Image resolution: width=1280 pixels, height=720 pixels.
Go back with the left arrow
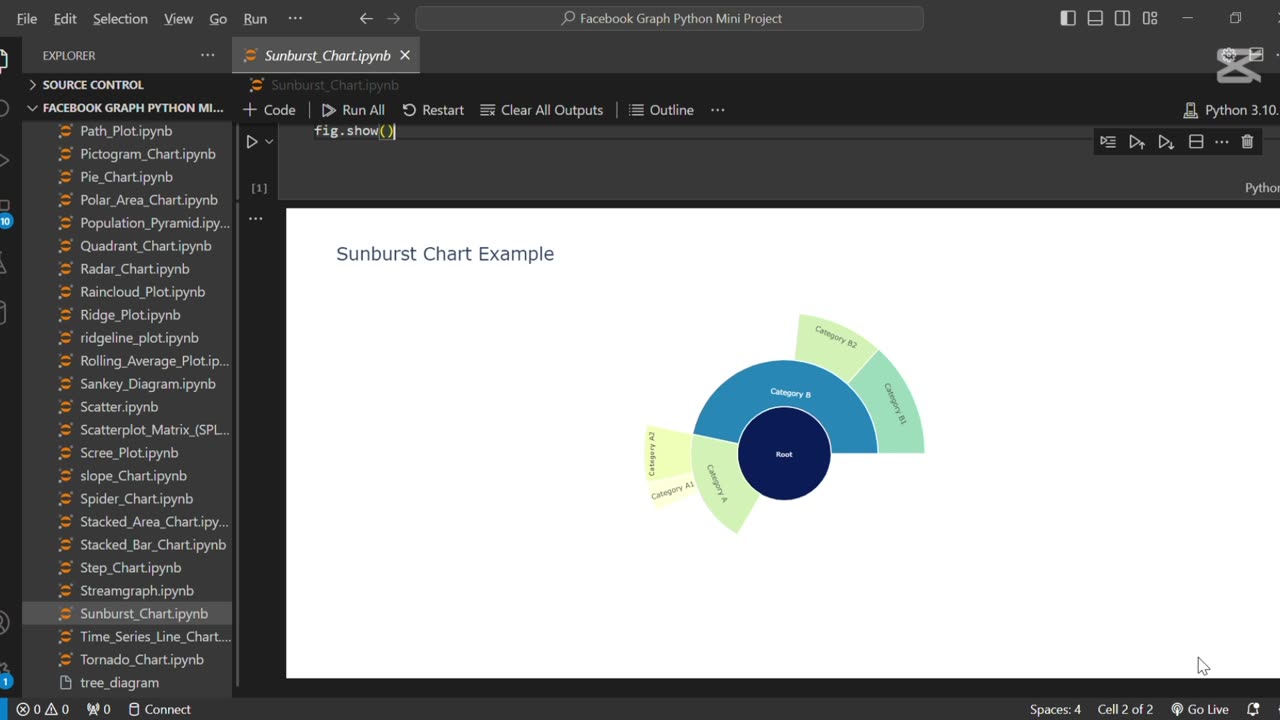[x=366, y=18]
